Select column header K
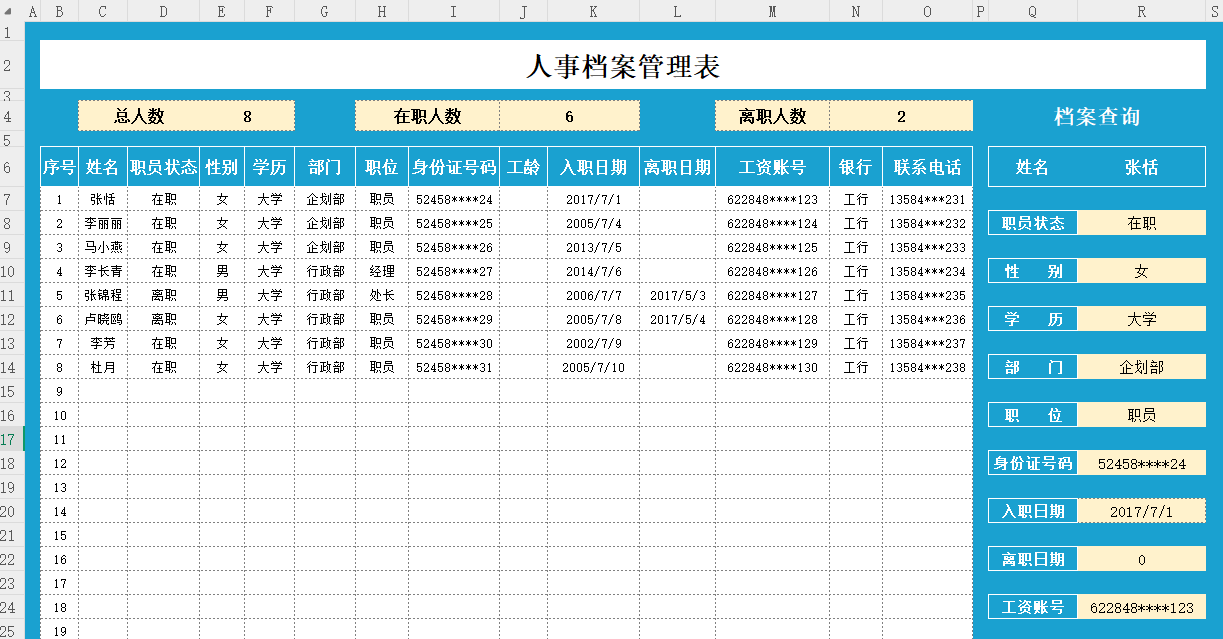 (x=592, y=11)
